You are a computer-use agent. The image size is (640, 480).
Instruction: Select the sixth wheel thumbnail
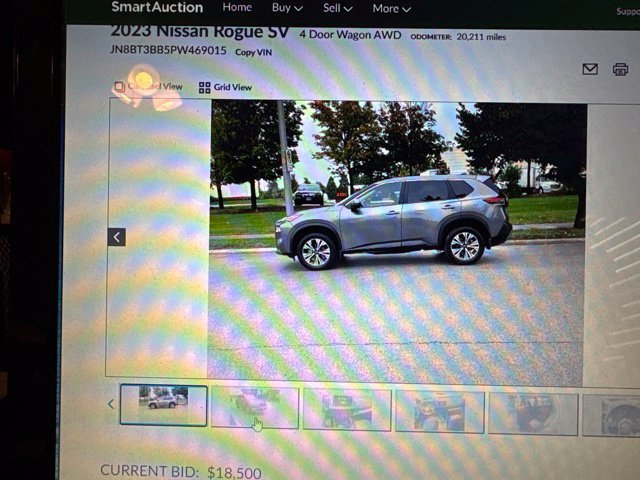[x=611, y=416]
